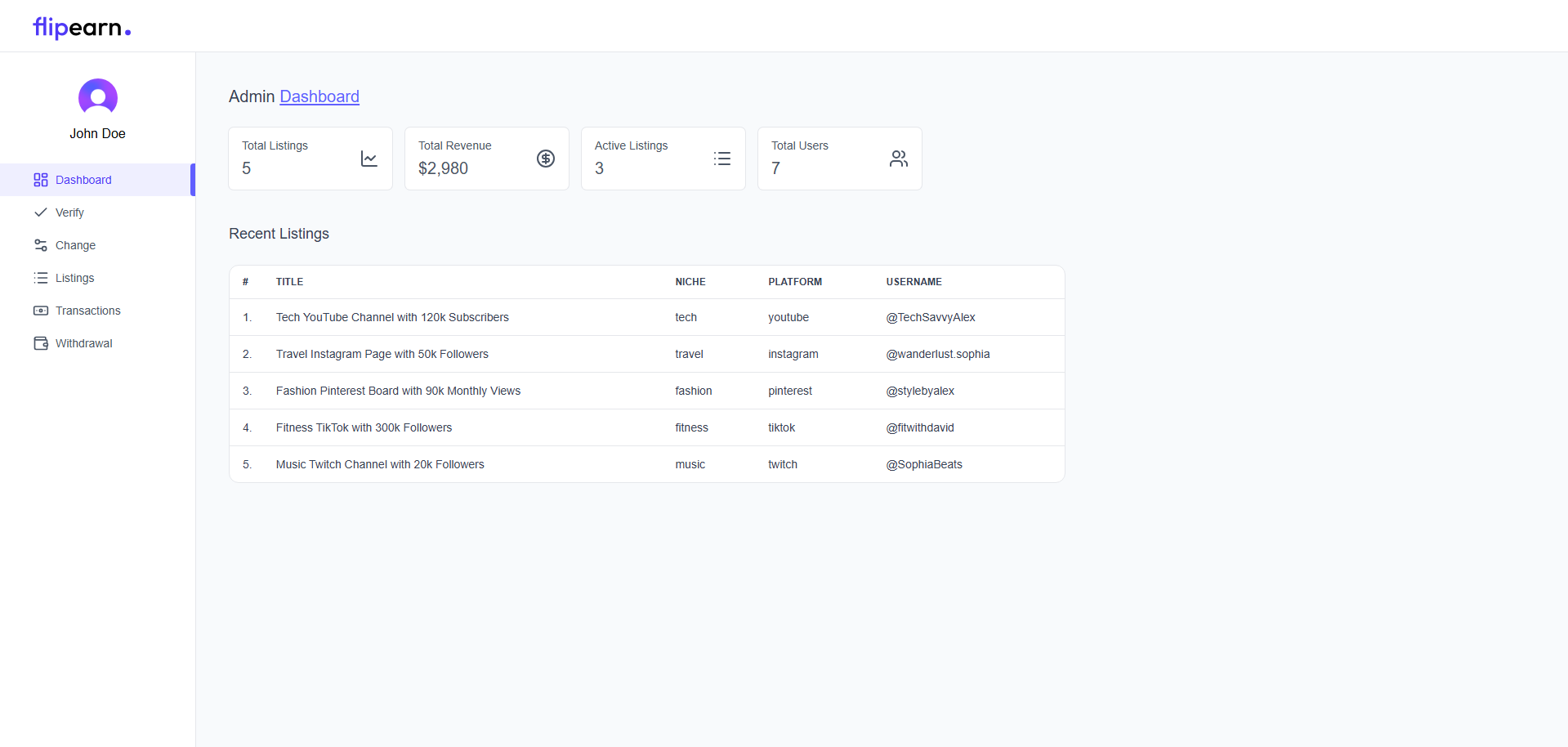The width and height of the screenshot is (1568, 747).
Task: Open the Withdrawal section
Action: click(83, 343)
